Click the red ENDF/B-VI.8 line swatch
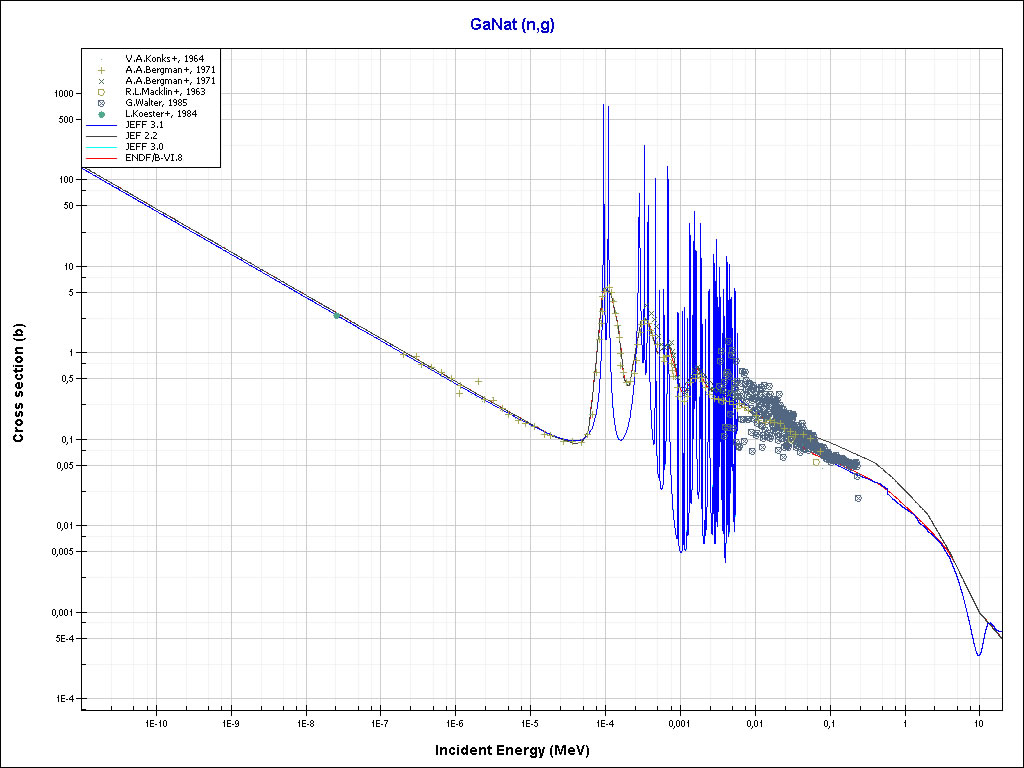 pos(101,158)
